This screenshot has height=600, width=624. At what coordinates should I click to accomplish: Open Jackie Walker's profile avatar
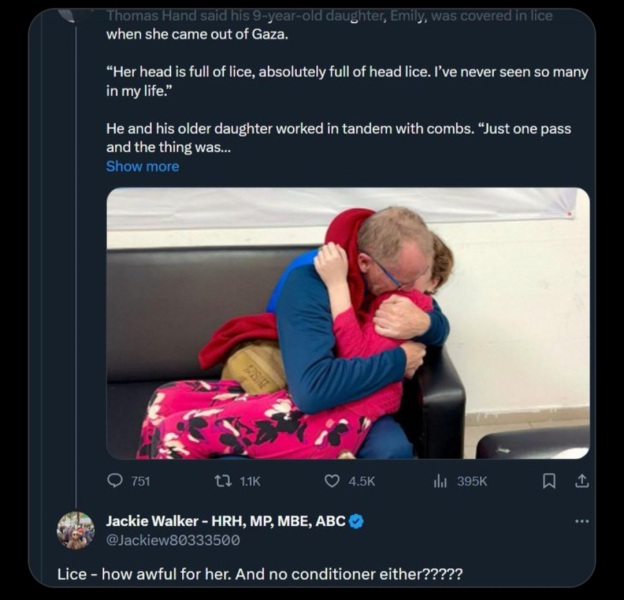click(76, 530)
